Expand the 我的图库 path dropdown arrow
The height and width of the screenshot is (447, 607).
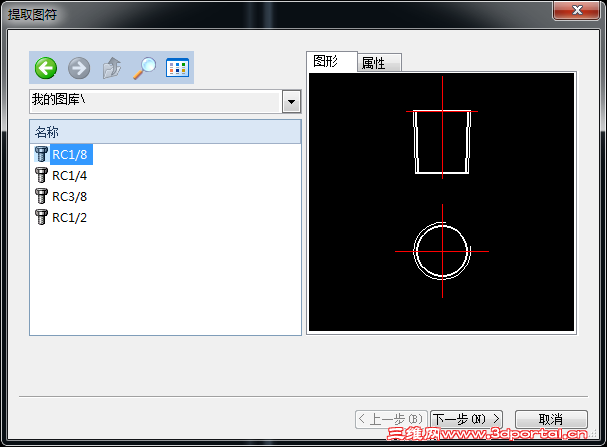pyautogui.click(x=291, y=102)
